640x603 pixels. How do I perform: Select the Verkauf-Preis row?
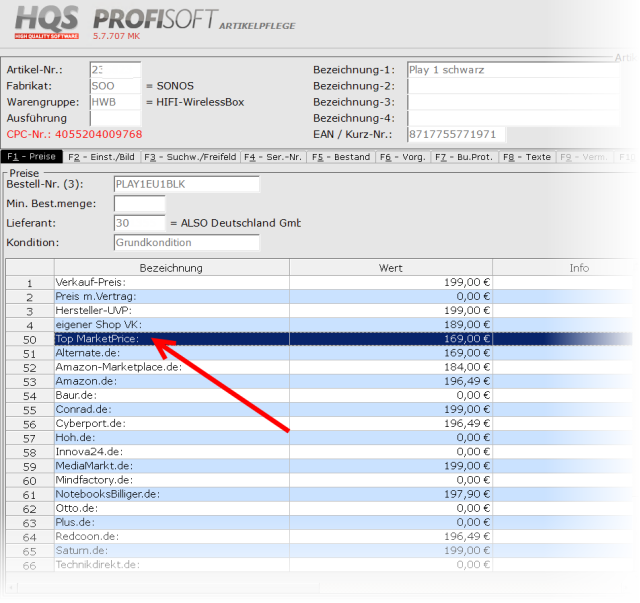(319, 283)
